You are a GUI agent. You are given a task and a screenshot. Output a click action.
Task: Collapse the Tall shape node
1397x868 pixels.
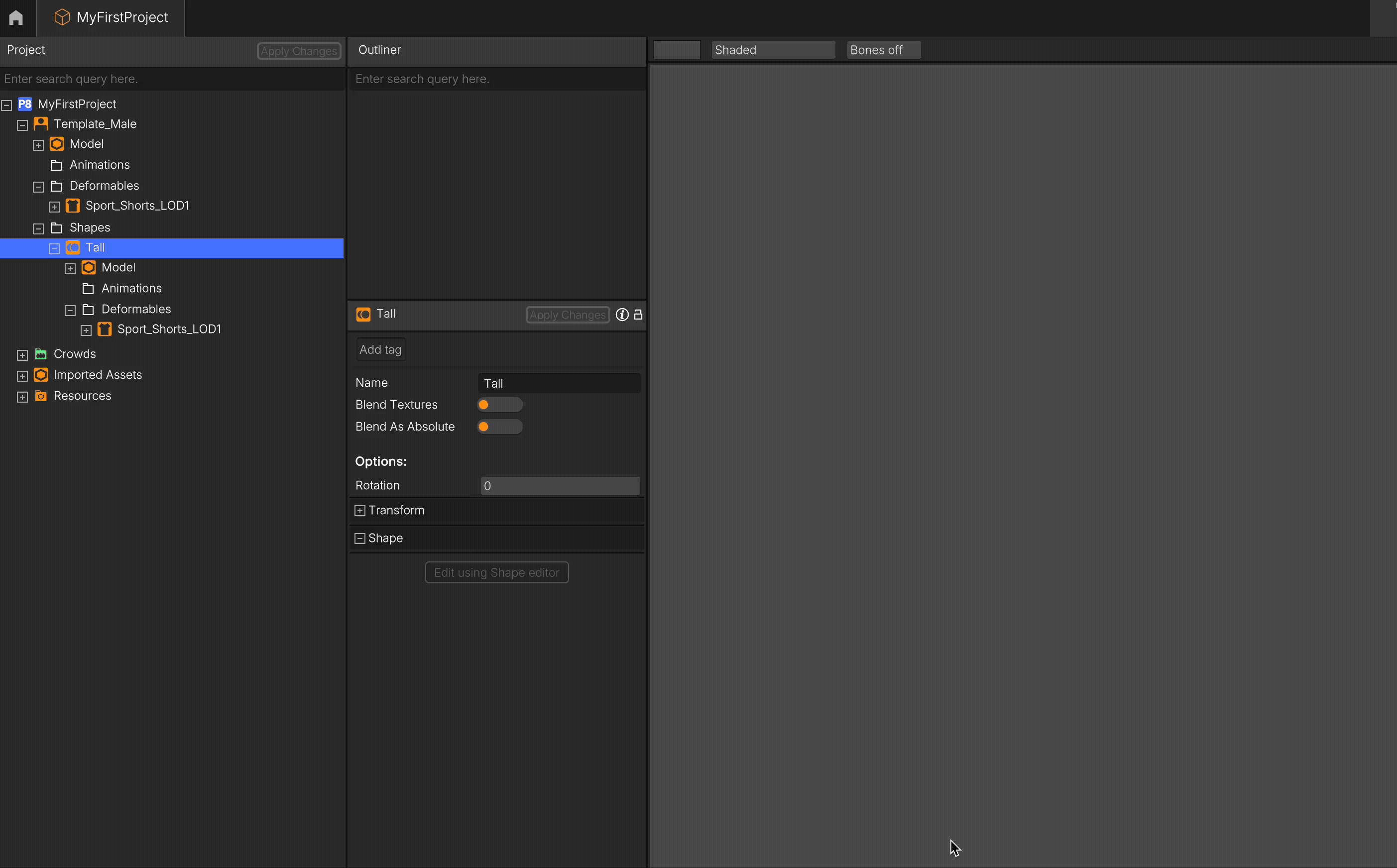coord(55,248)
